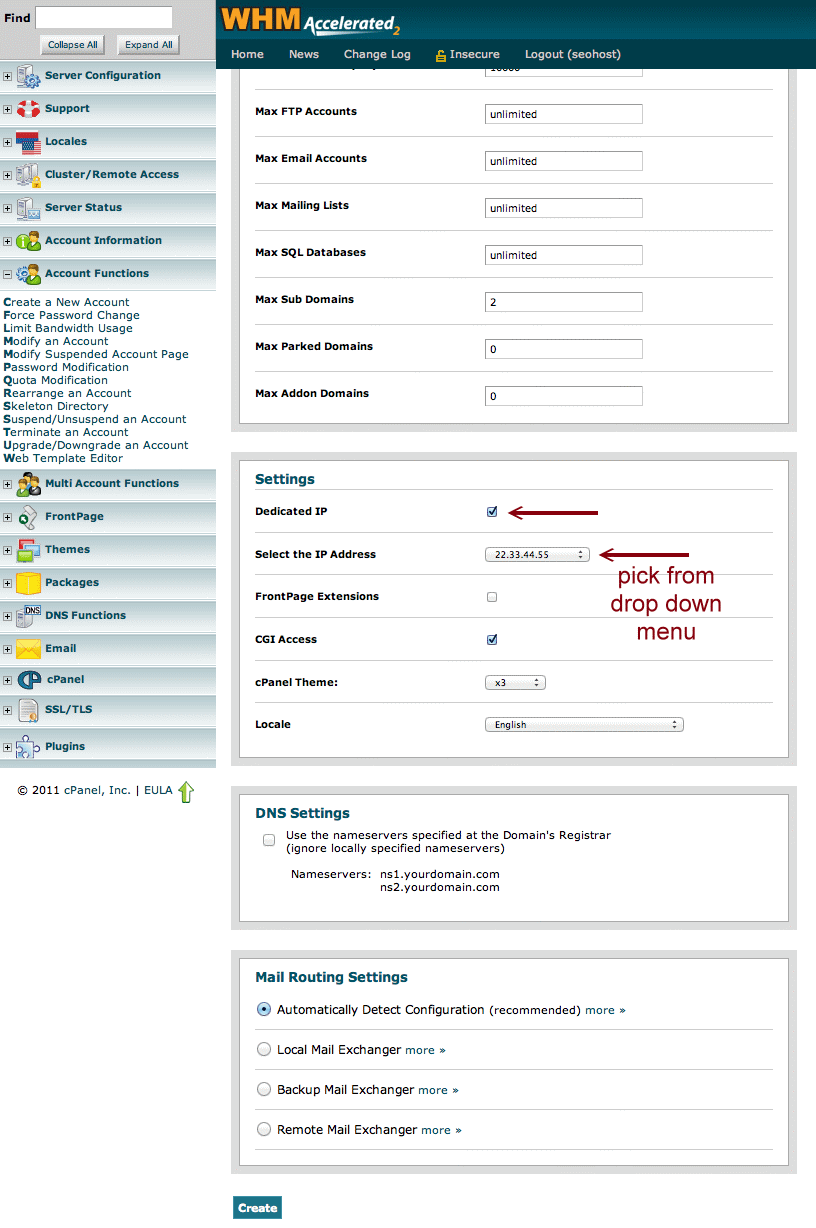Choose Remote Mail Exchanger radio button

point(264,1130)
